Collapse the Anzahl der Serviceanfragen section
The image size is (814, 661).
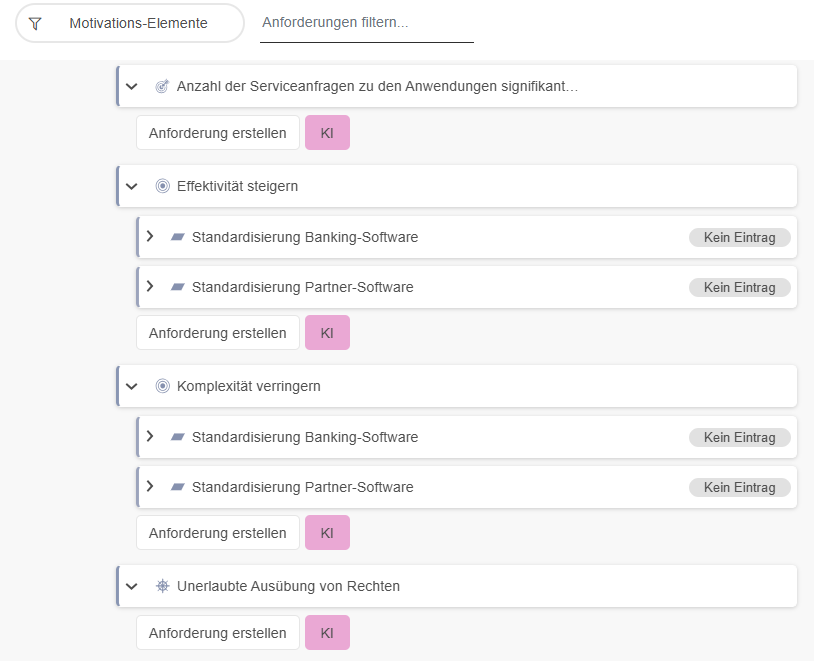point(132,87)
